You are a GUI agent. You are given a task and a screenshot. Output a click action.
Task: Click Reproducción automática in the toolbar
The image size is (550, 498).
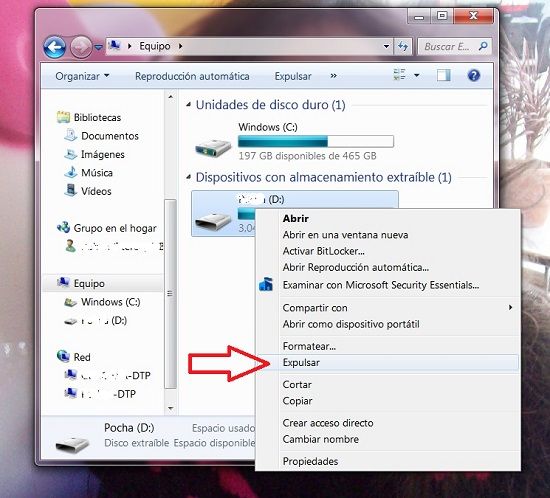point(192,76)
